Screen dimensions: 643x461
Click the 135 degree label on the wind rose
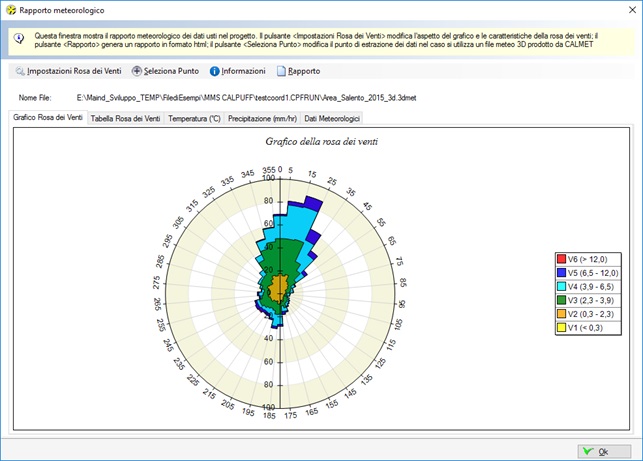[x=366, y=379]
